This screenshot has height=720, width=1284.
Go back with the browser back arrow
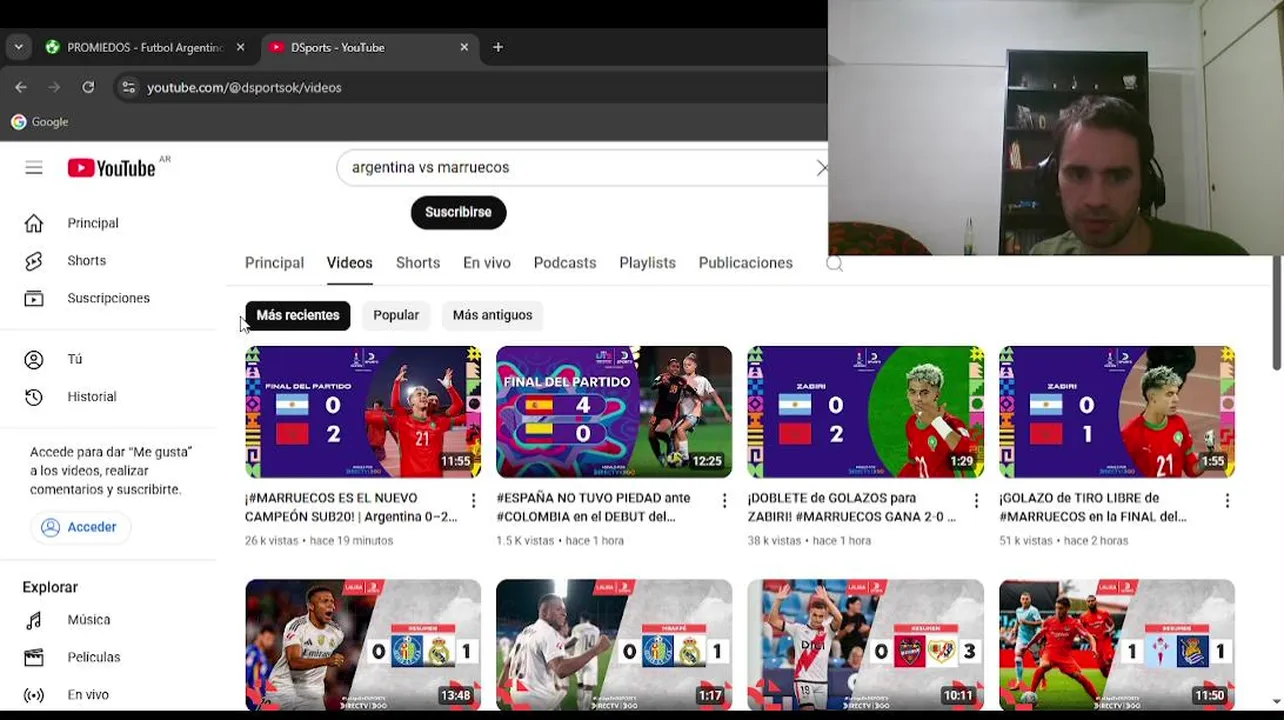click(21, 87)
